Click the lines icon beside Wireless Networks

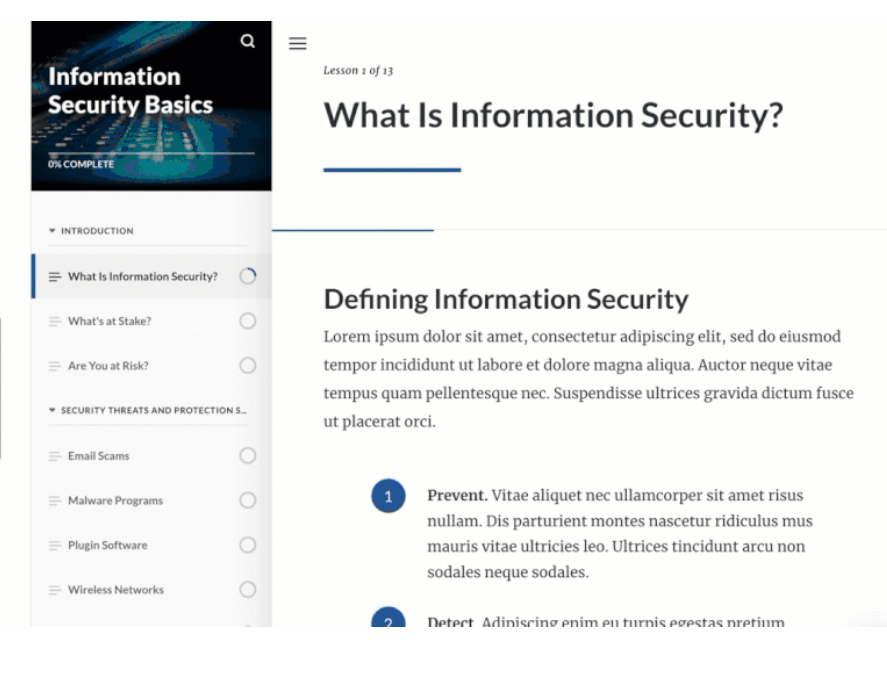(54, 590)
